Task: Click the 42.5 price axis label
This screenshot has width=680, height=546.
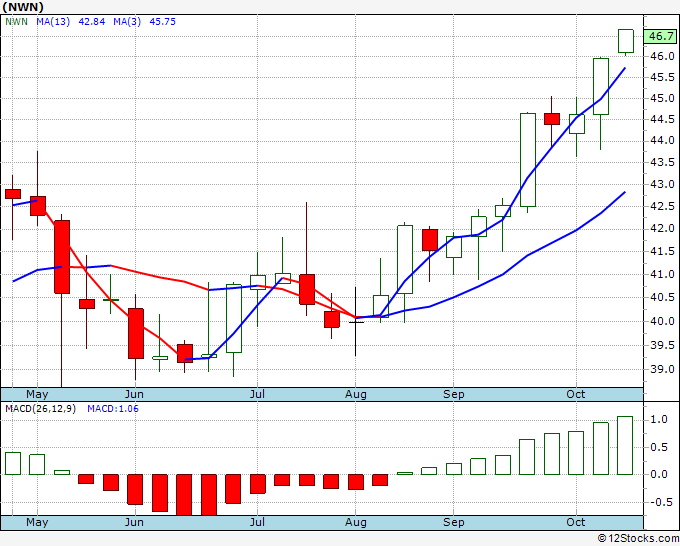Action: click(x=662, y=206)
